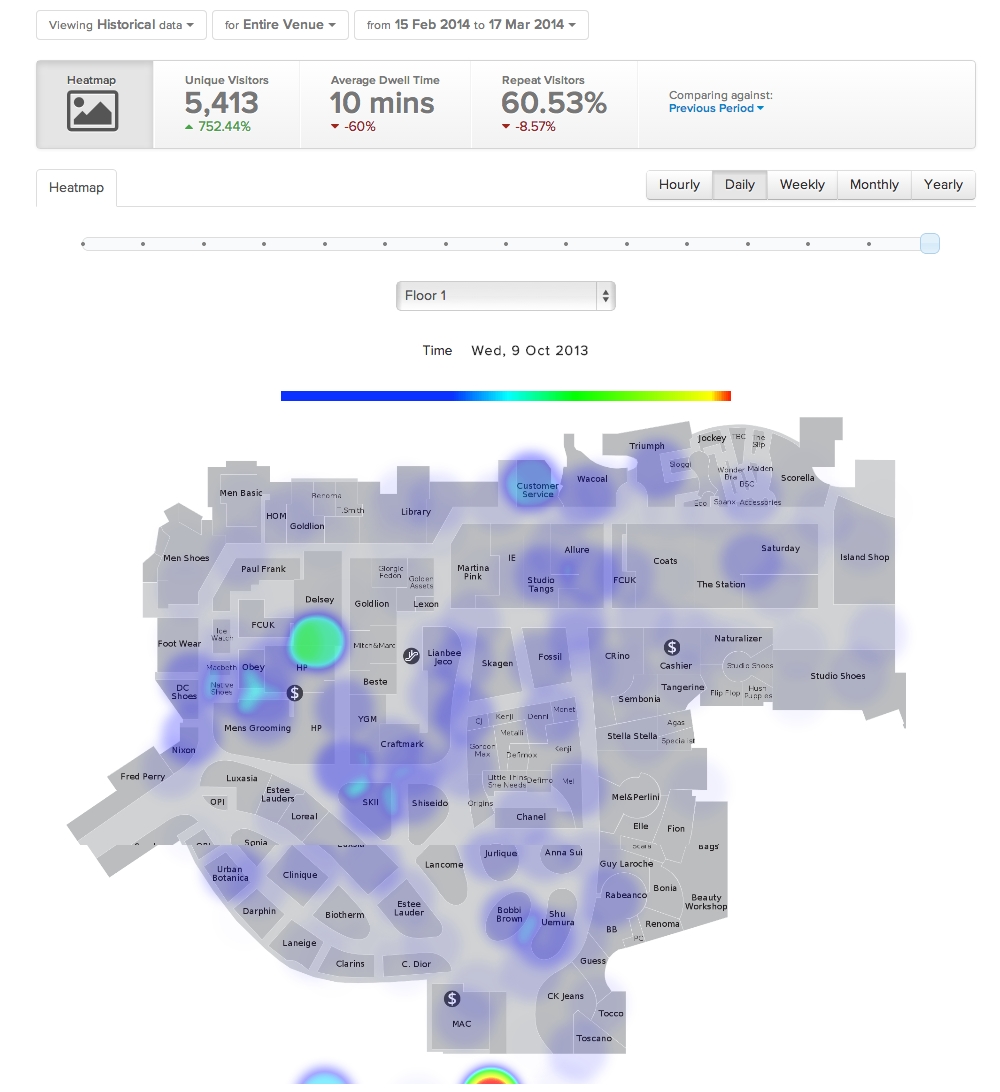Click the Library area on the map
The height and width of the screenshot is (1092, 1000).
point(416,512)
